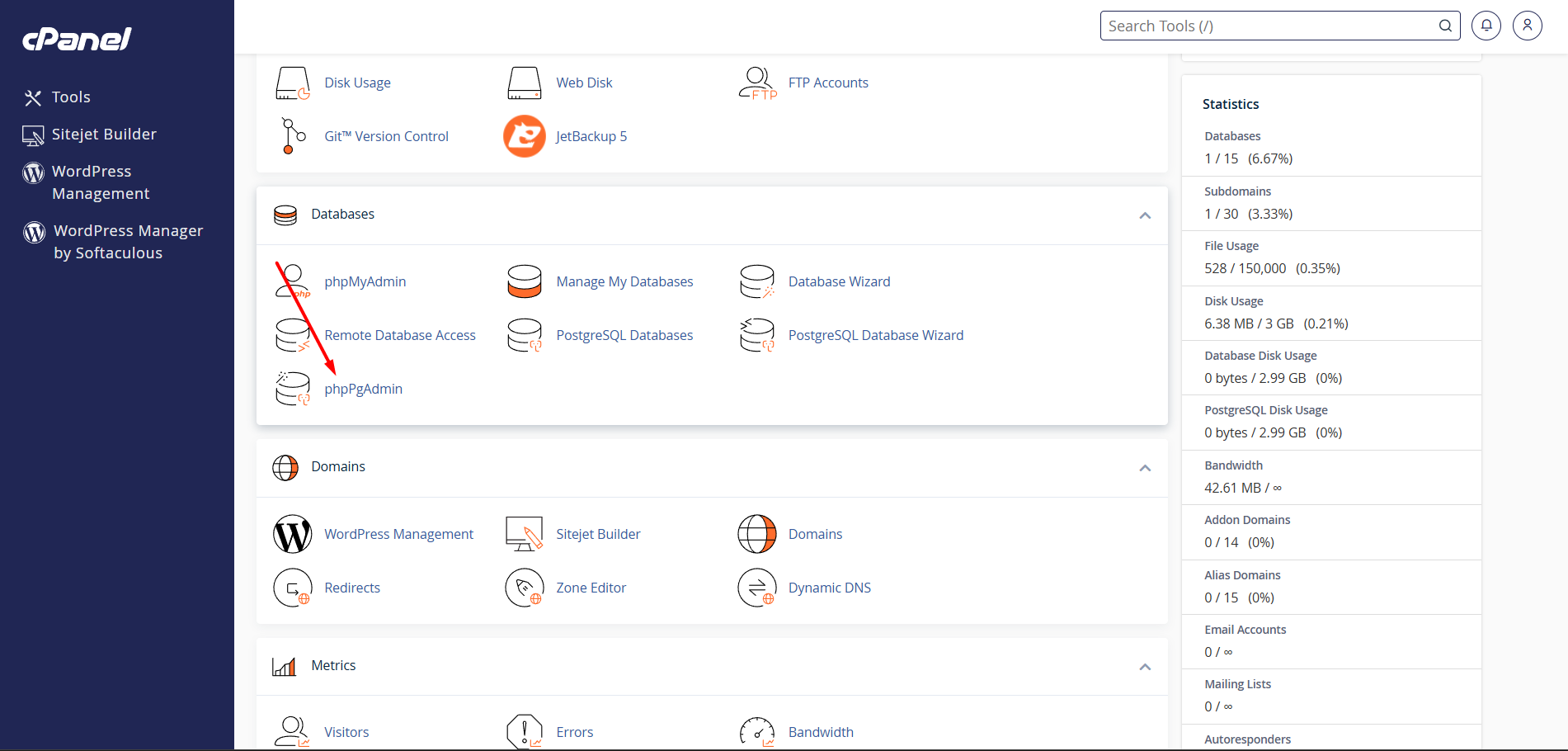Image resolution: width=1568 pixels, height=751 pixels.
Task: Collapse the Metrics section
Action: click(x=1145, y=667)
